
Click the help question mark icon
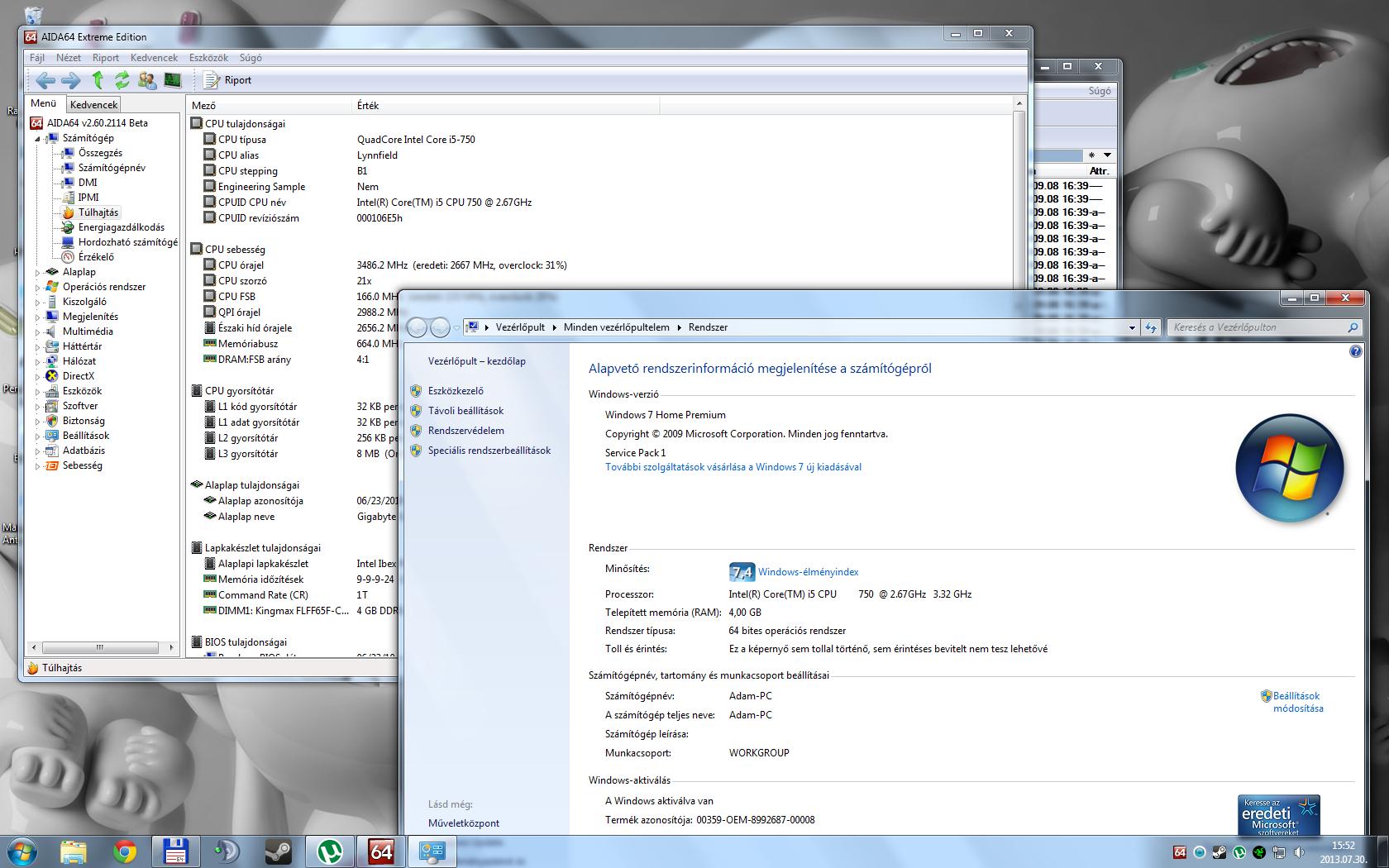pos(1355,351)
